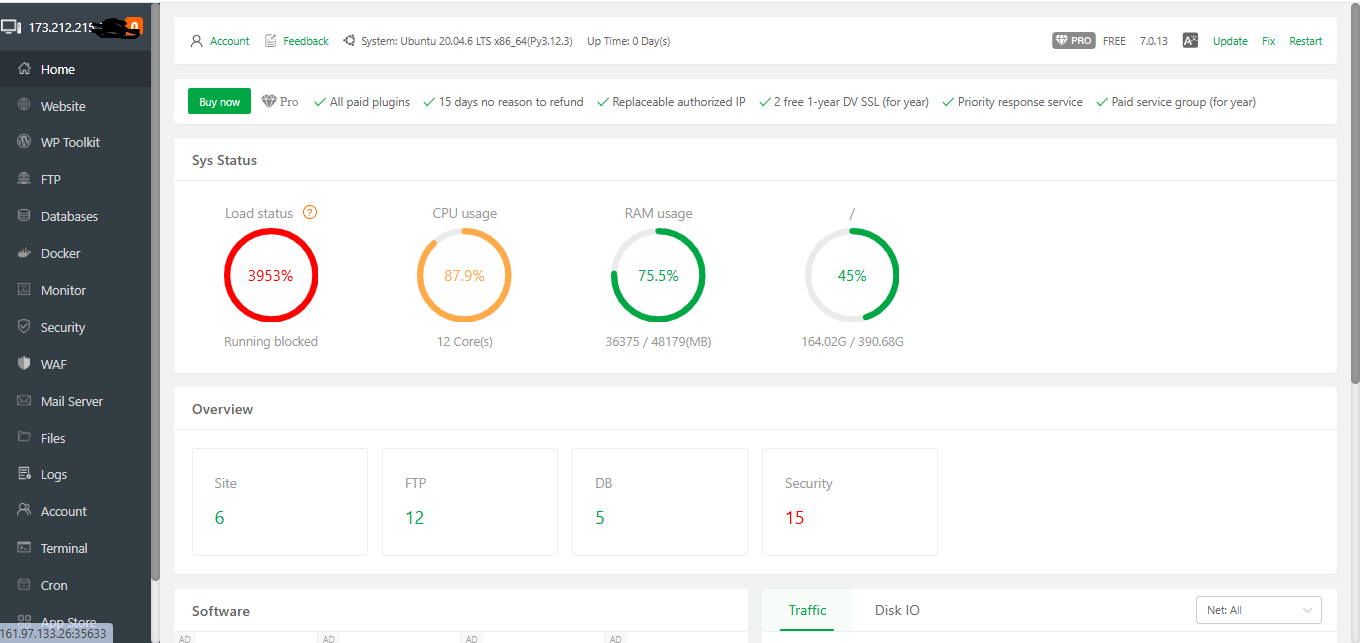Click the FTP sidebar icon
Screen dimensions: 1360x643
pyautogui.click(x=24, y=179)
